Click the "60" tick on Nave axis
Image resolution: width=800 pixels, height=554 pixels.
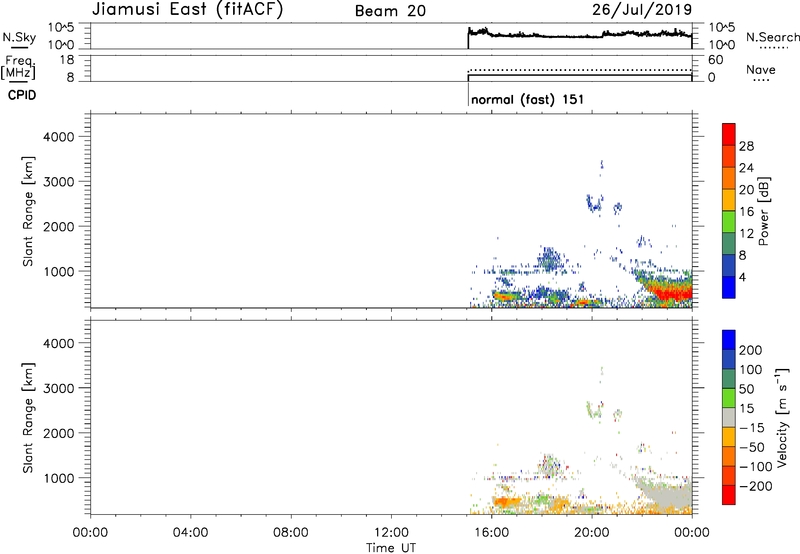pos(715,60)
